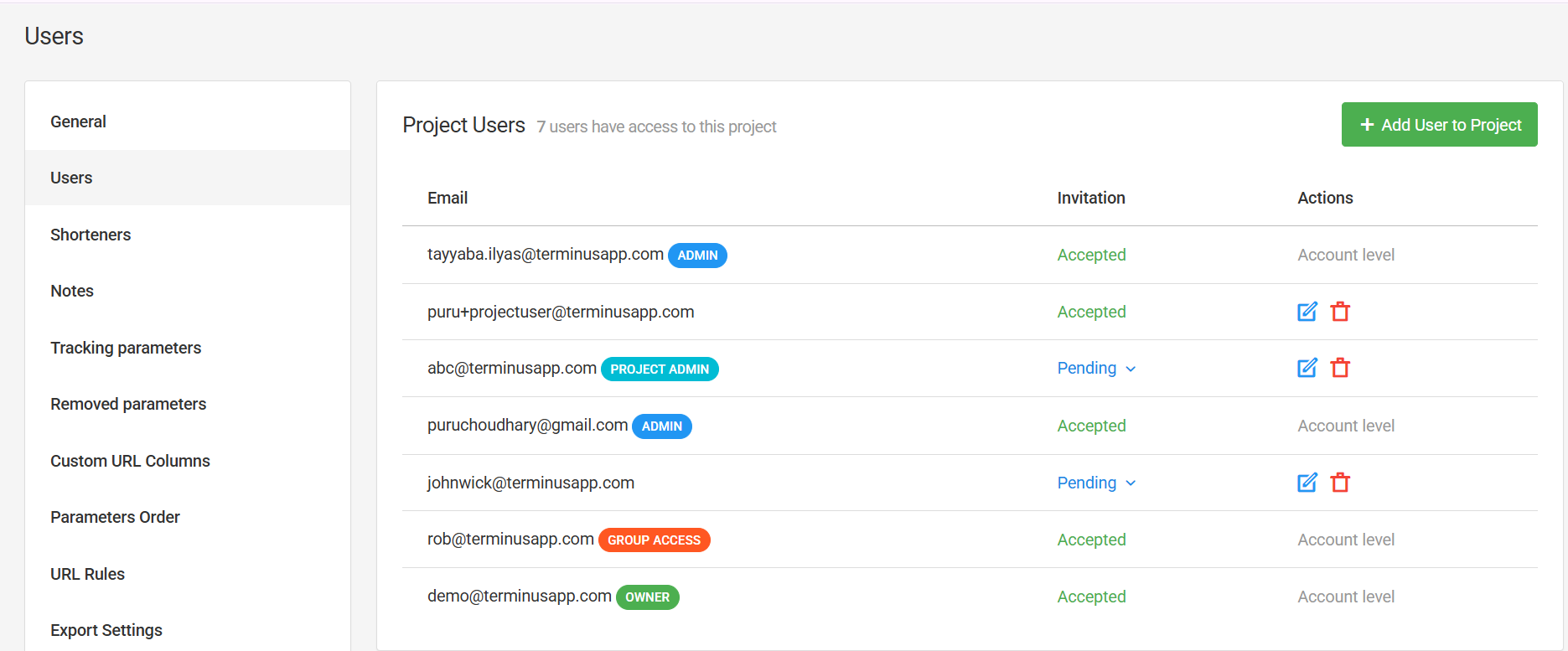Go to Parameters Order section
Viewport: 1568px width, 651px height.
coord(188,517)
